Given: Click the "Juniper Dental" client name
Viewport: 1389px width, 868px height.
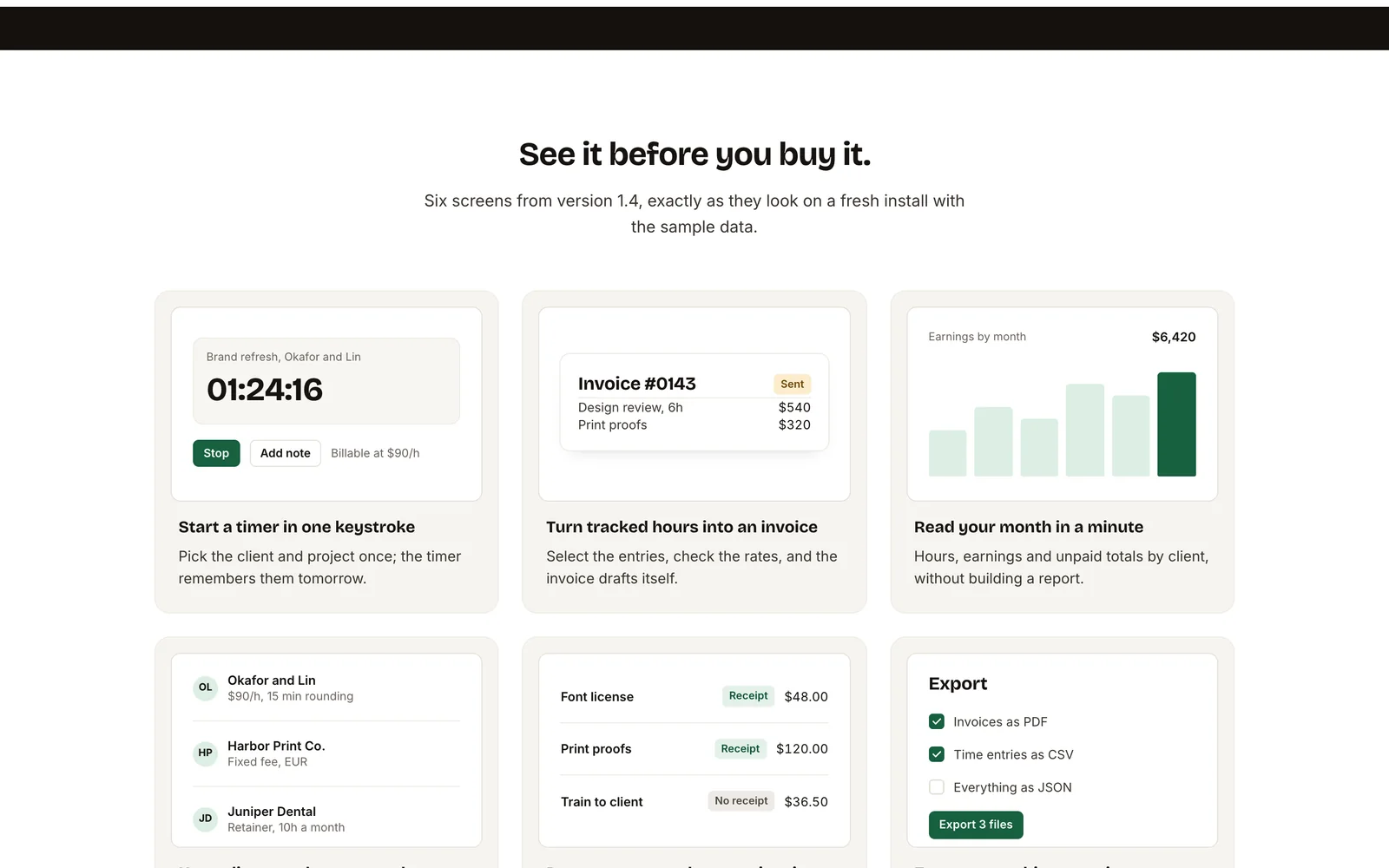Looking at the screenshot, I should pos(272,812).
